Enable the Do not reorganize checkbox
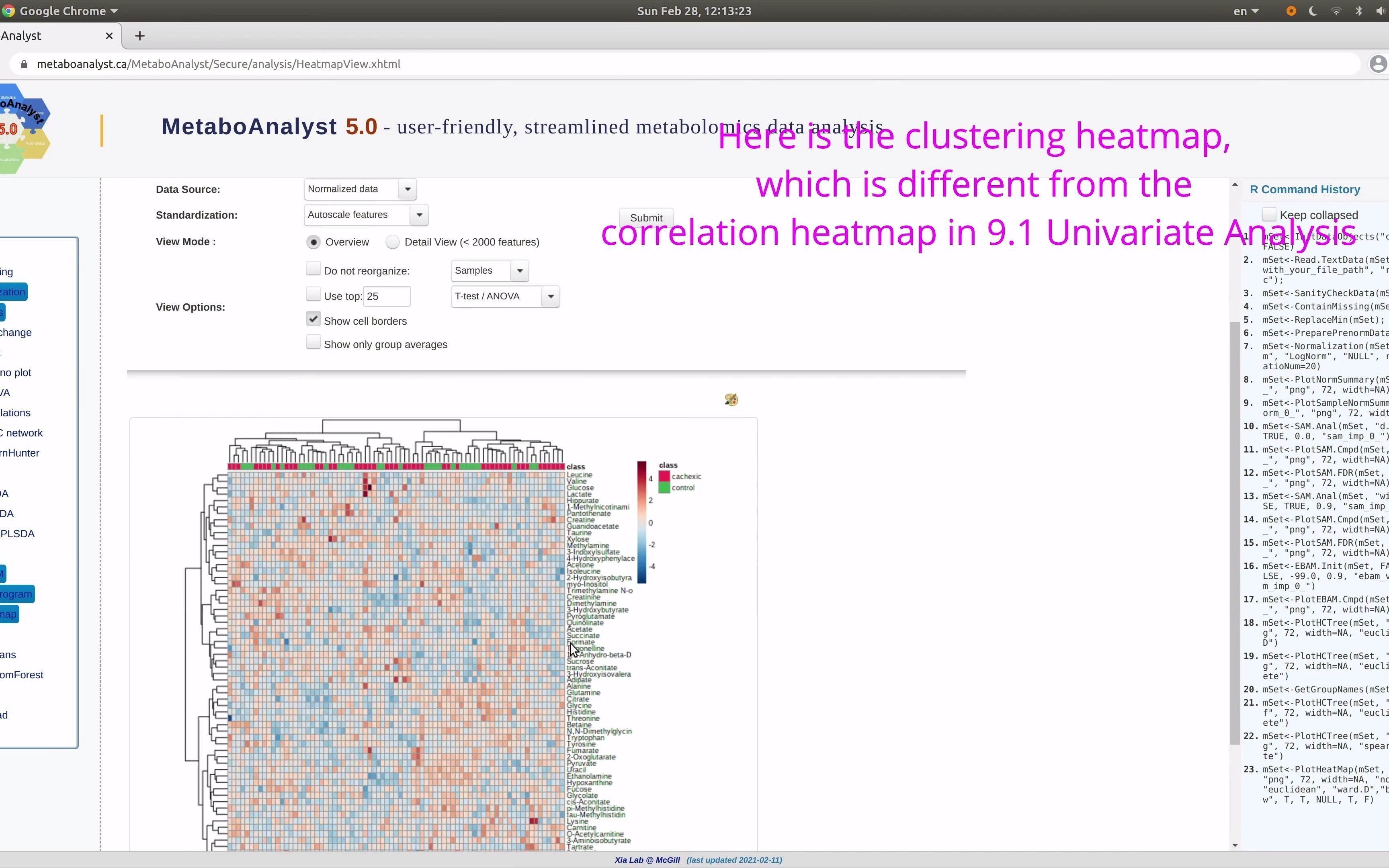This screenshot has width=1389, height=868. pyautogui.click(x=313, y=269)
